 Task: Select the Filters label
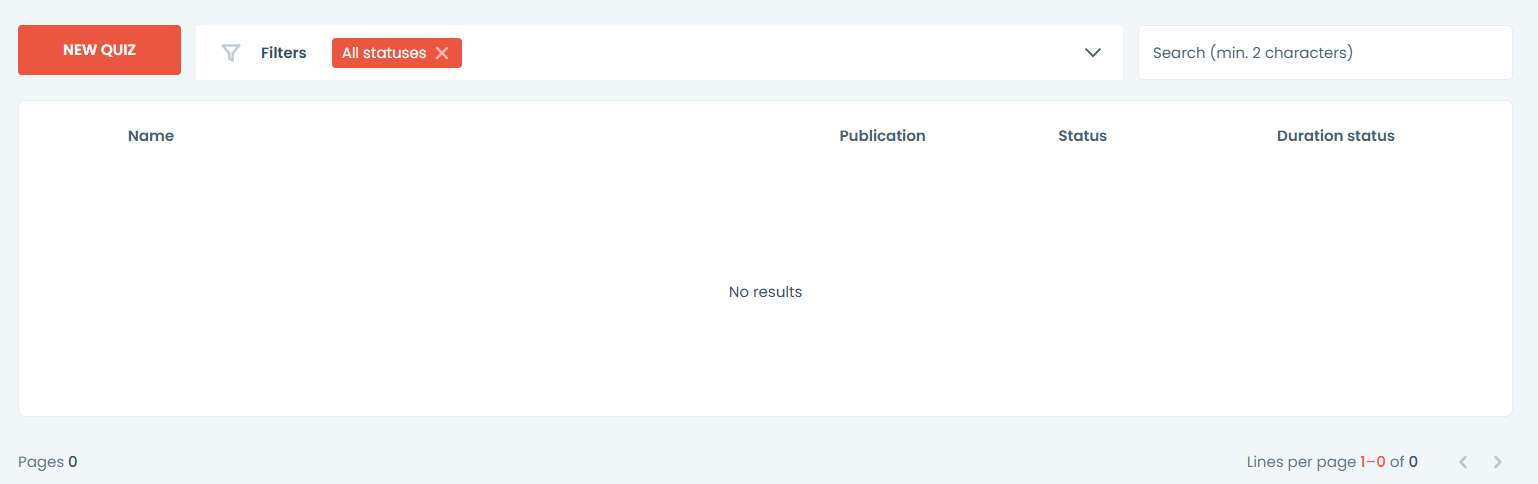click(283, 53)
